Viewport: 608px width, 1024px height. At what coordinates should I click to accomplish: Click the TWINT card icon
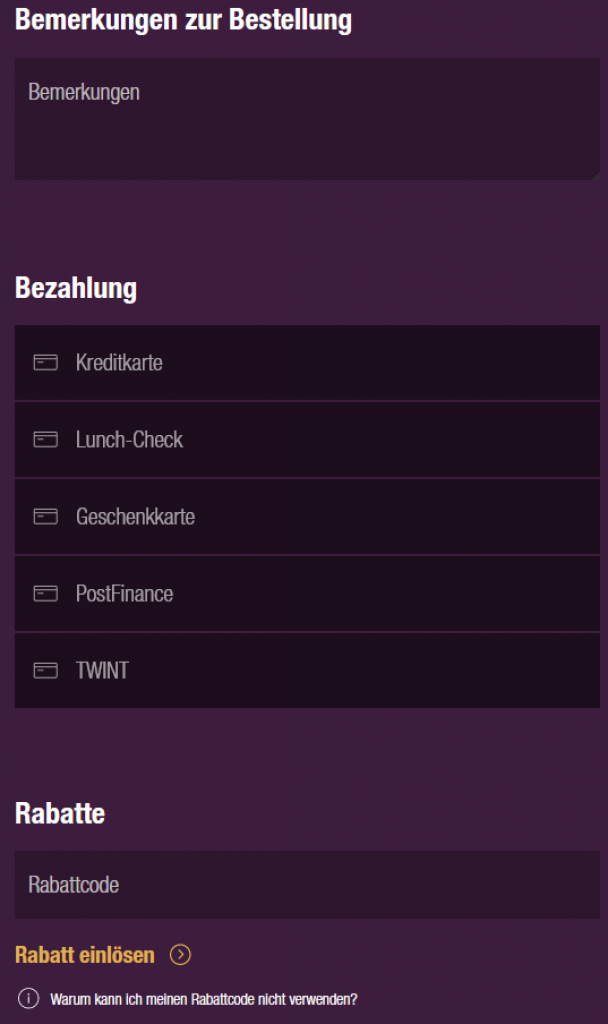[x=45, y=671]
